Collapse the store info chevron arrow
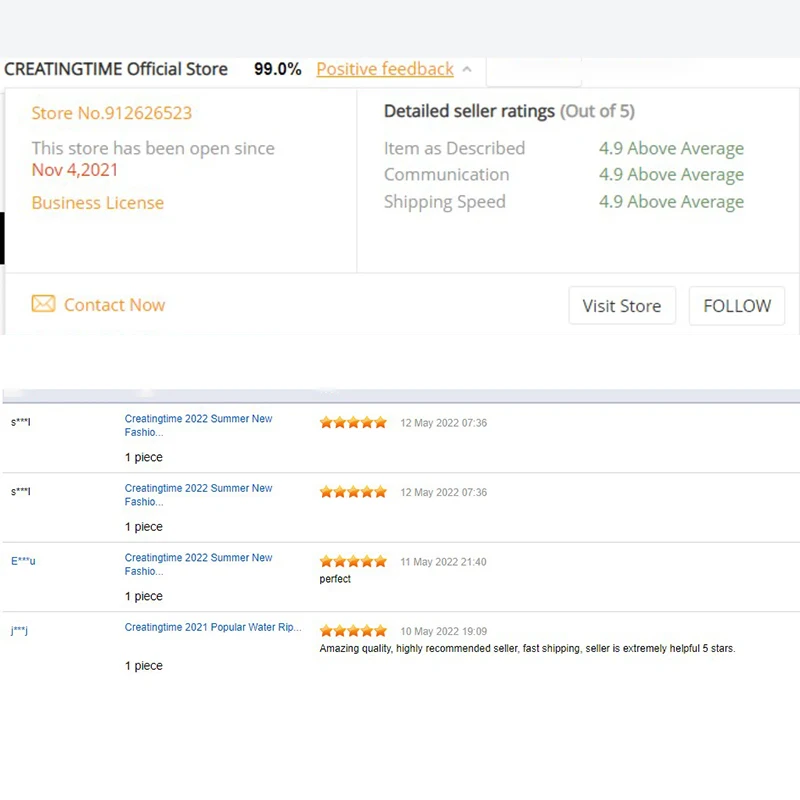Viewport: 800px width, 800px height. click(x=467, y=69)
